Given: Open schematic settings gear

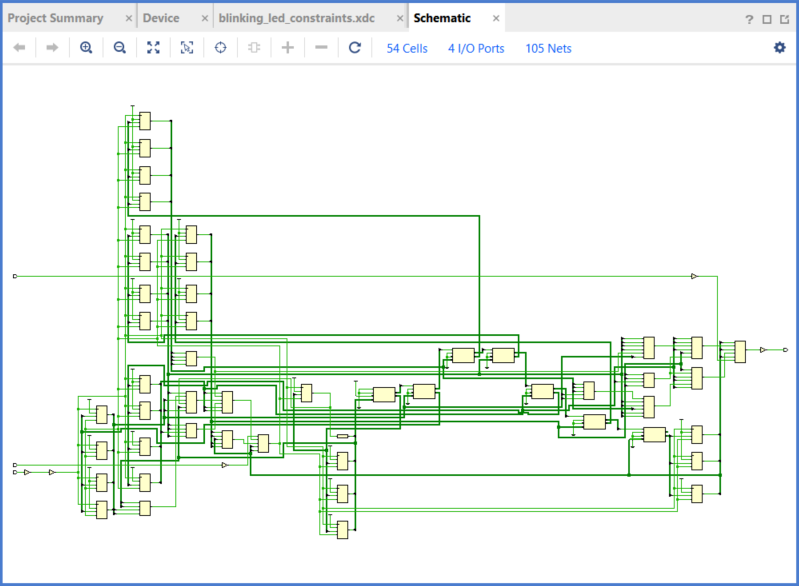Looking at the screenshot, I should point(780,48).
